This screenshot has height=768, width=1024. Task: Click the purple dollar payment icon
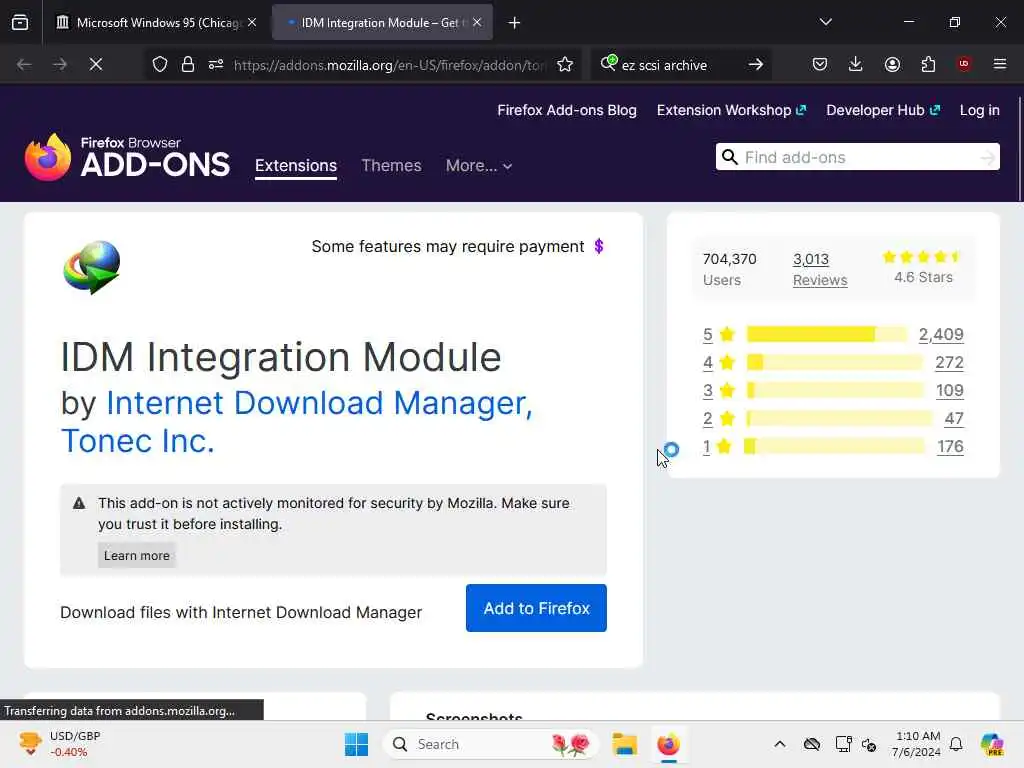click(599, 246)
